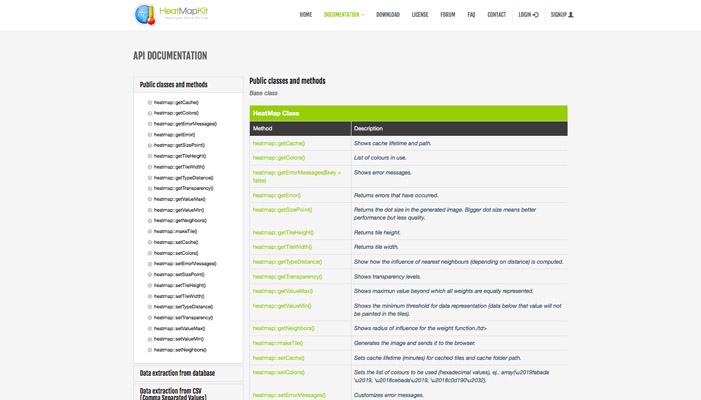The image size is (701, 400).
Task: Click the Login button with arrow icon
Action: pyautogui.click(x=528, y=15)
